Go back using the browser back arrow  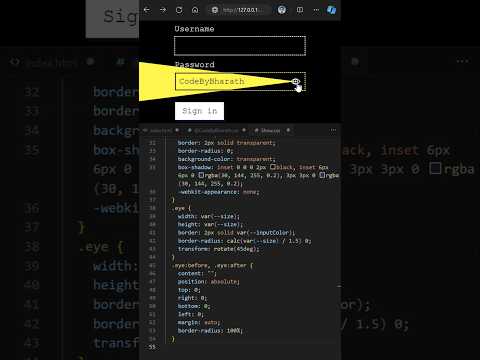point(147,10)
